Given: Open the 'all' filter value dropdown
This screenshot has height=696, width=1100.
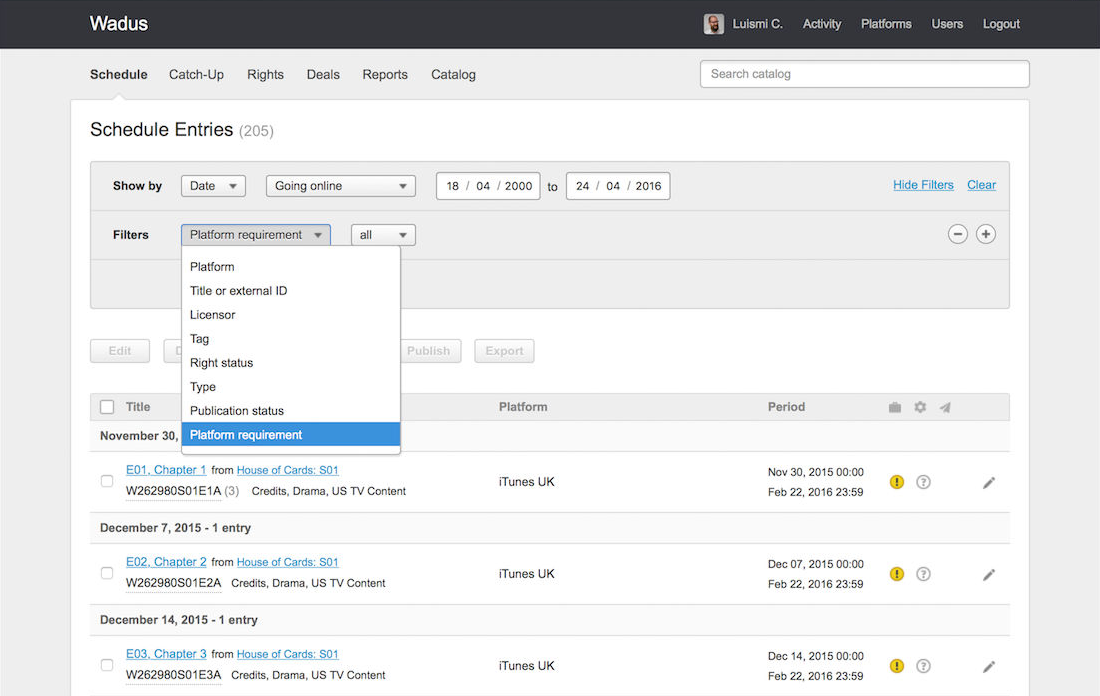Looking at the screenshot, I should click(383, 235).
